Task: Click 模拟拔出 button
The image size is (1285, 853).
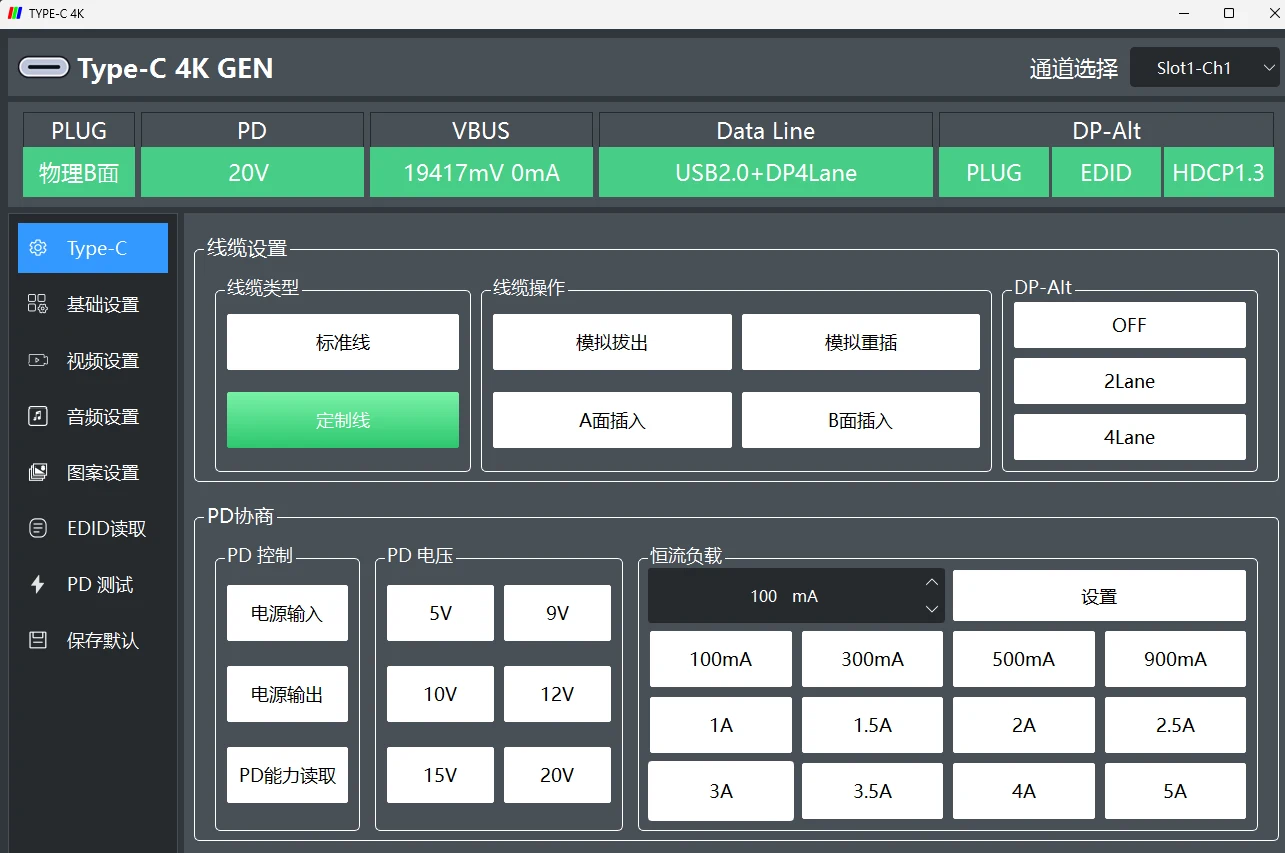Action: tap(612, 342)
